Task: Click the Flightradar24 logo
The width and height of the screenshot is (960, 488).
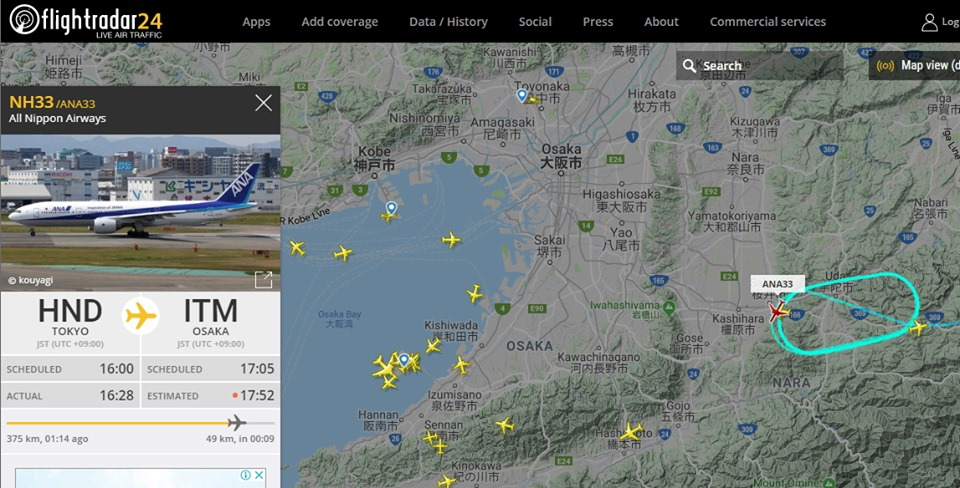Action: click(x=86, y=21)
